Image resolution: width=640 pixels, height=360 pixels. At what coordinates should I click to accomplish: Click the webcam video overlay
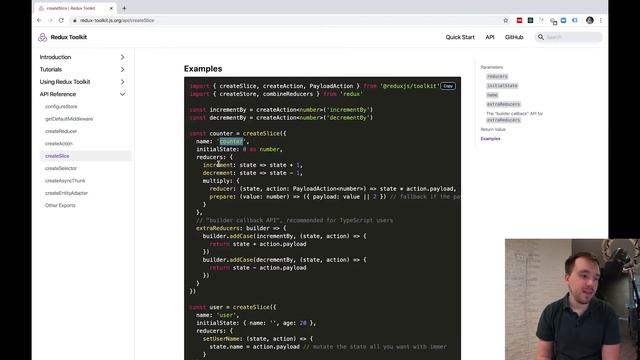572,299
